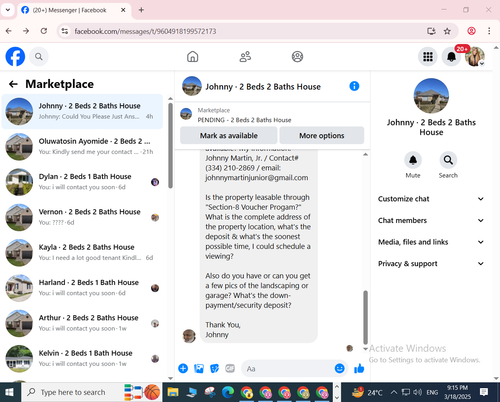500x402 pixels.
Task: Open the taskbar clock showing 9:15 PM
Action: [457, 392]
